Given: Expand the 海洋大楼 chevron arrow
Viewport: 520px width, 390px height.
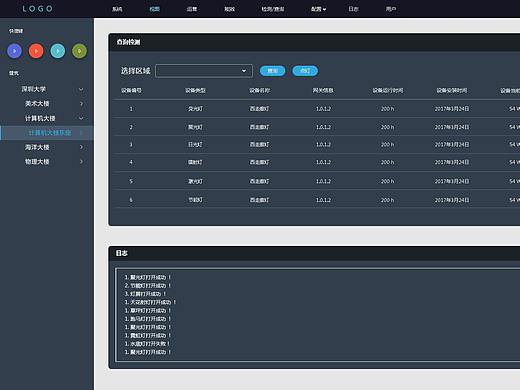Looking at the screenshot, I should coord(81,147).
